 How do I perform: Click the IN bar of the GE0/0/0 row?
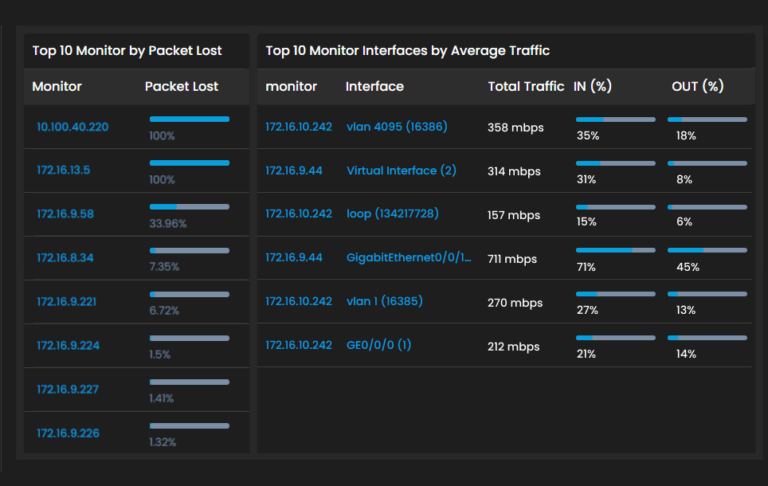[616, 338]
